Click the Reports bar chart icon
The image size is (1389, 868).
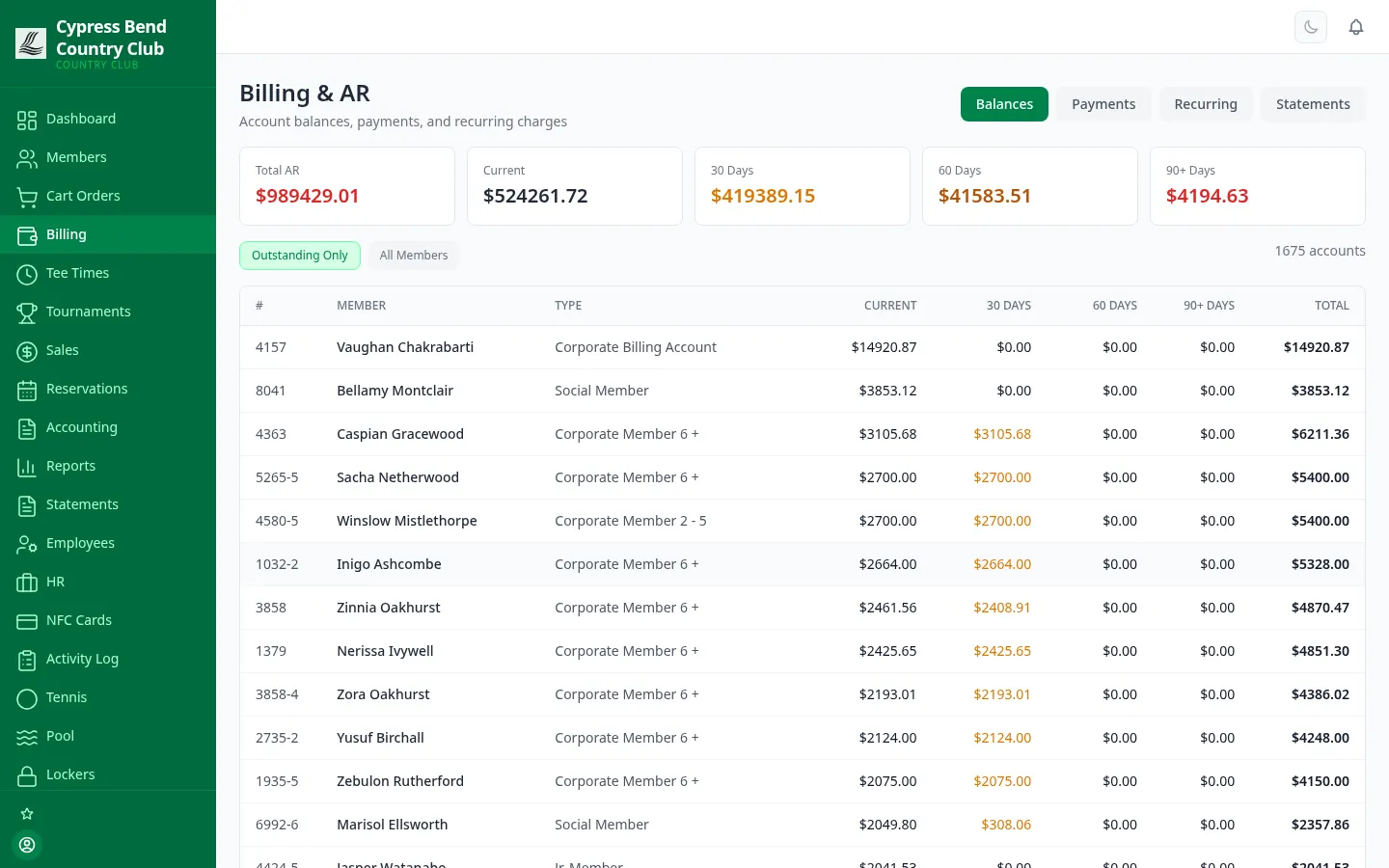pyautogui.click(x=27, y=466)
